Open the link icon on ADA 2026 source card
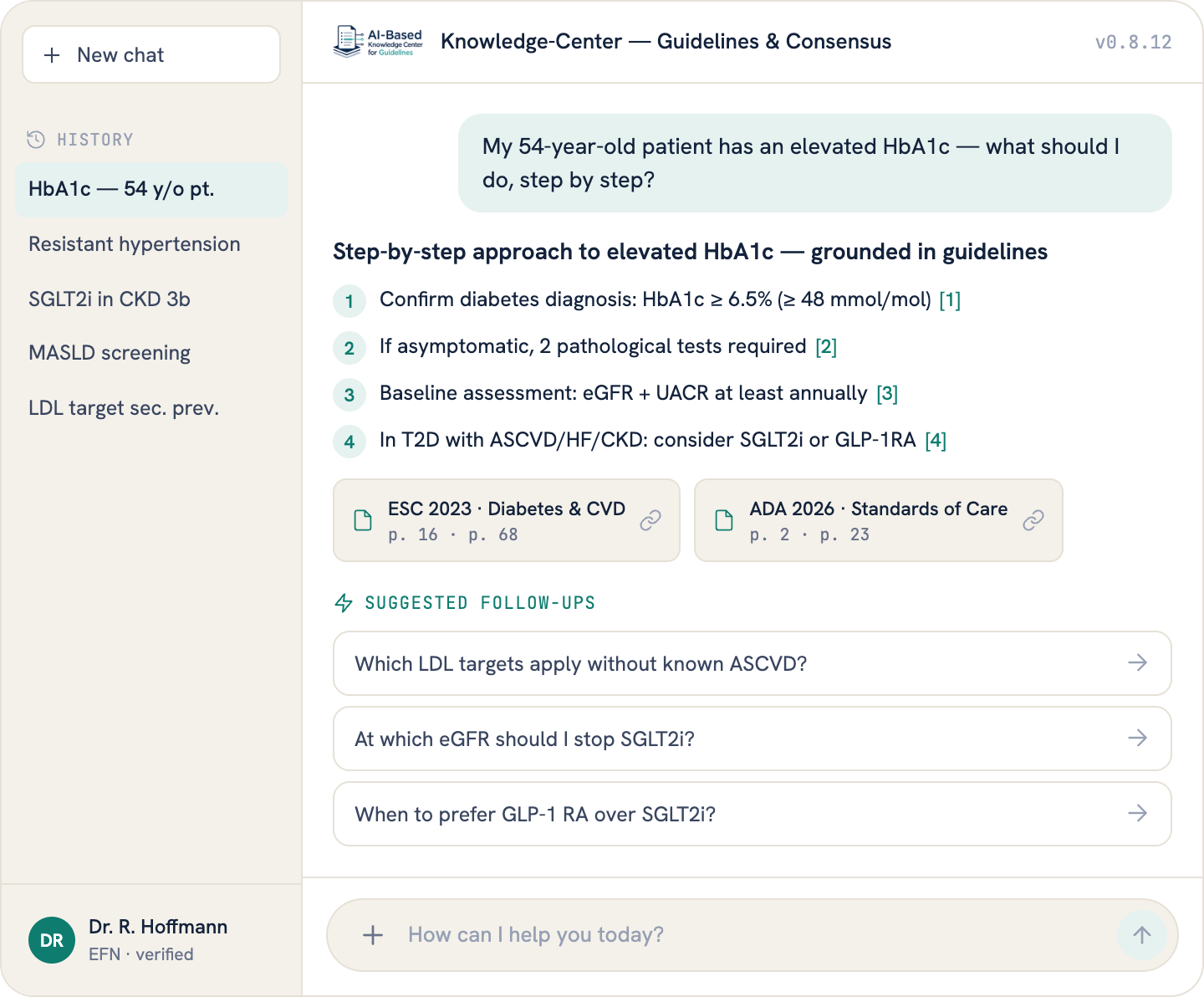 click(x=1033, y=520)
